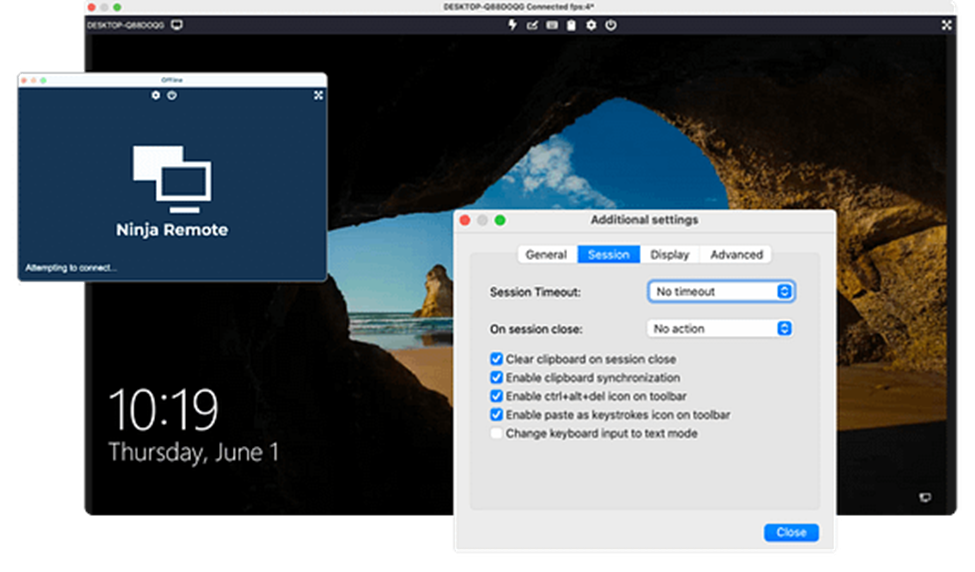Expand the On session close dropdown
The image size is (975, 572).
(720, 329)
